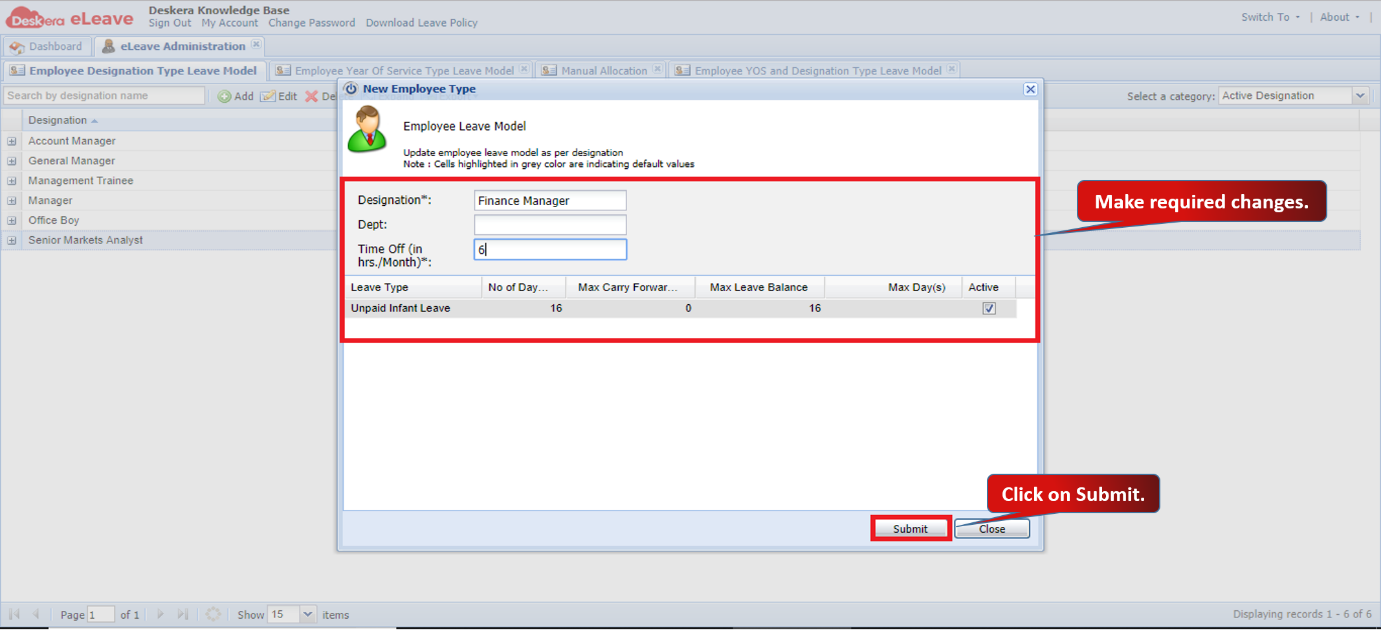Open the My Account link
The image size is (1381, 631).
point(229,23)
